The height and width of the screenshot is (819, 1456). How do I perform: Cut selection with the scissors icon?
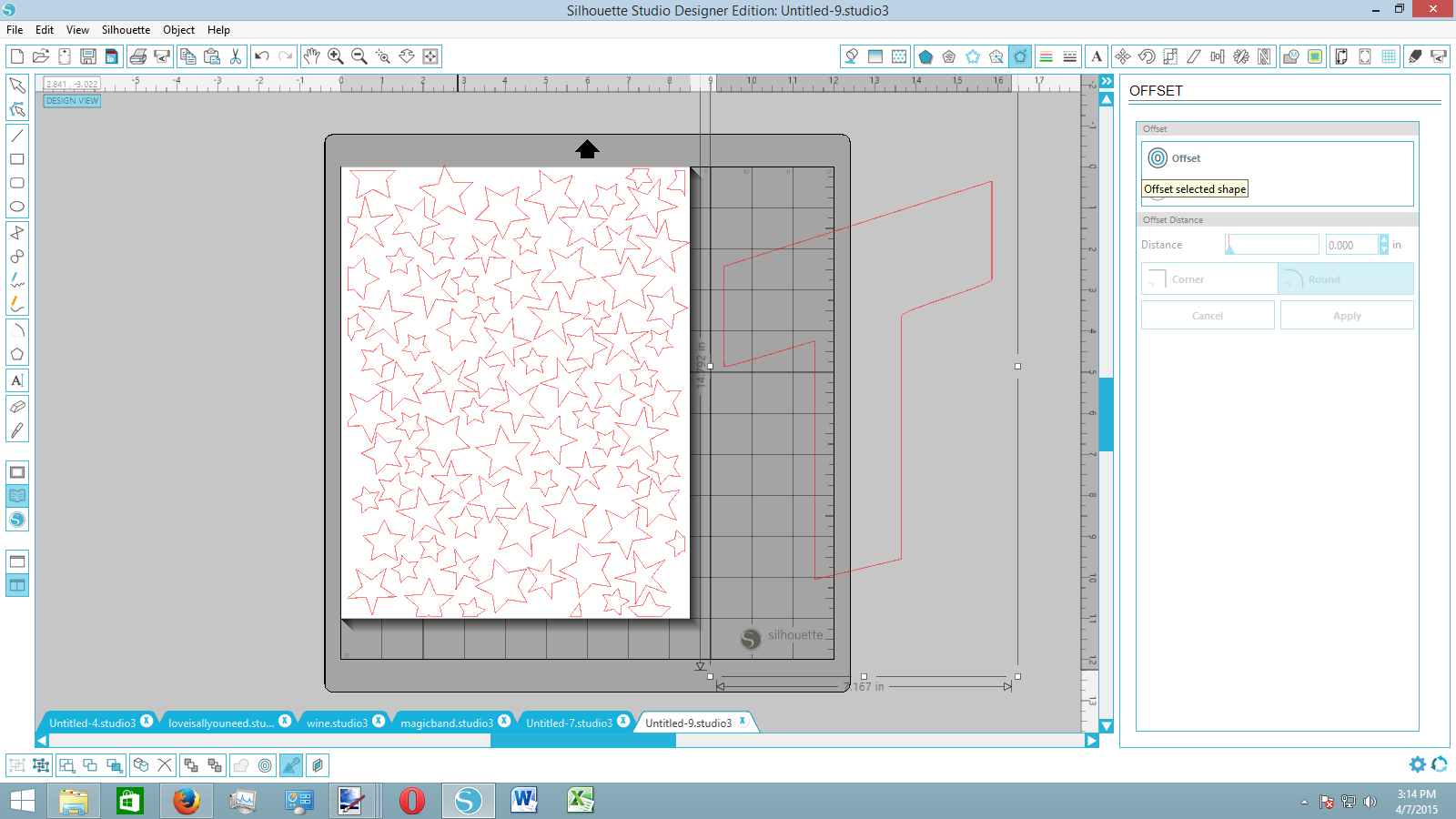[x=236, y=56]
